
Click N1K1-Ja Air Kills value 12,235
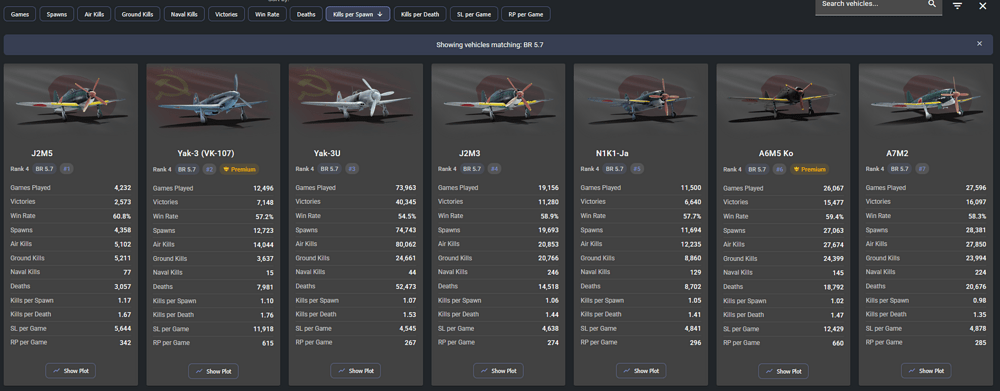tap(691, 244)
